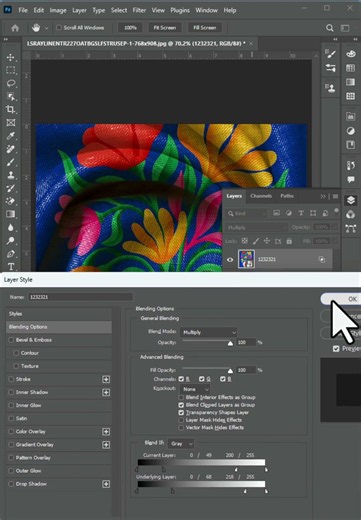This screenshot has height=520, width=361.
Task: Select the Spot Healing Brush tool
Action: (x=10, y=149)
